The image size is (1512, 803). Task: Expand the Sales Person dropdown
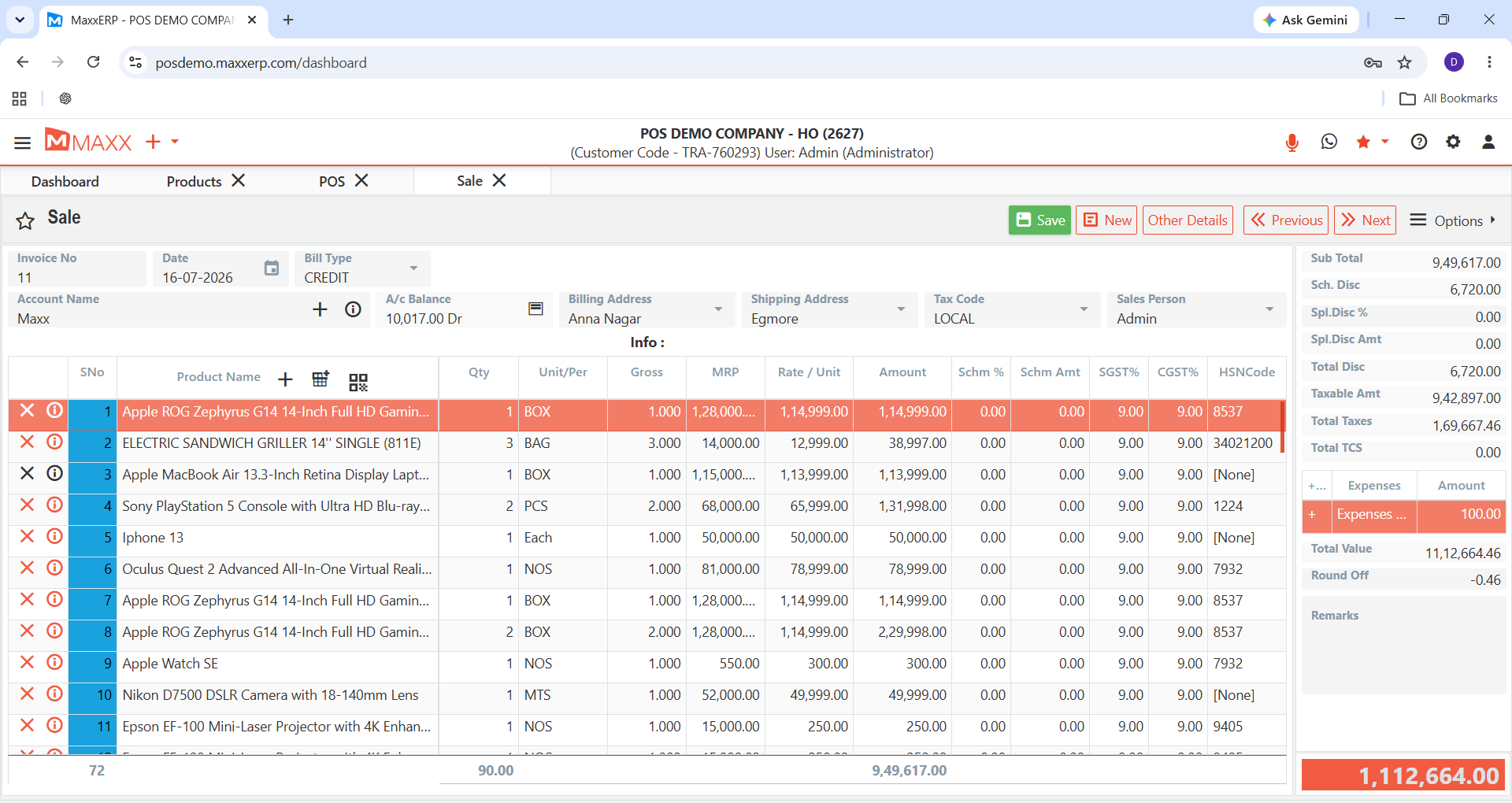coord(1269,309)
